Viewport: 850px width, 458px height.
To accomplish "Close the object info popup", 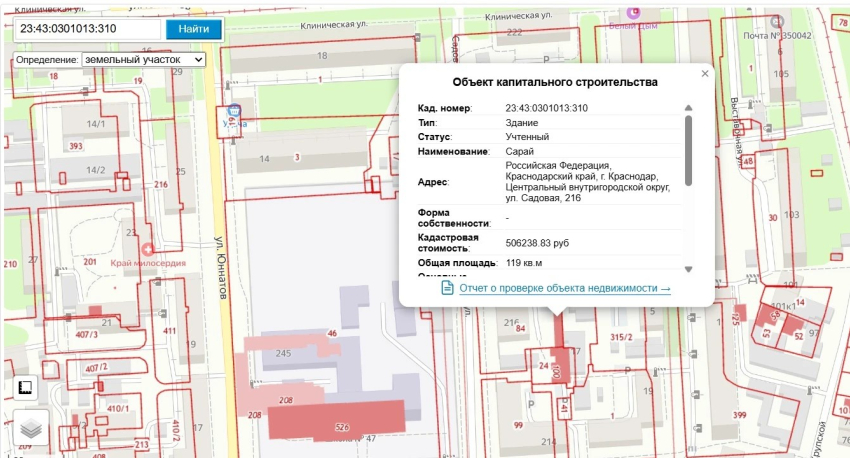I will pyautogui.click(x=705, y=74).
